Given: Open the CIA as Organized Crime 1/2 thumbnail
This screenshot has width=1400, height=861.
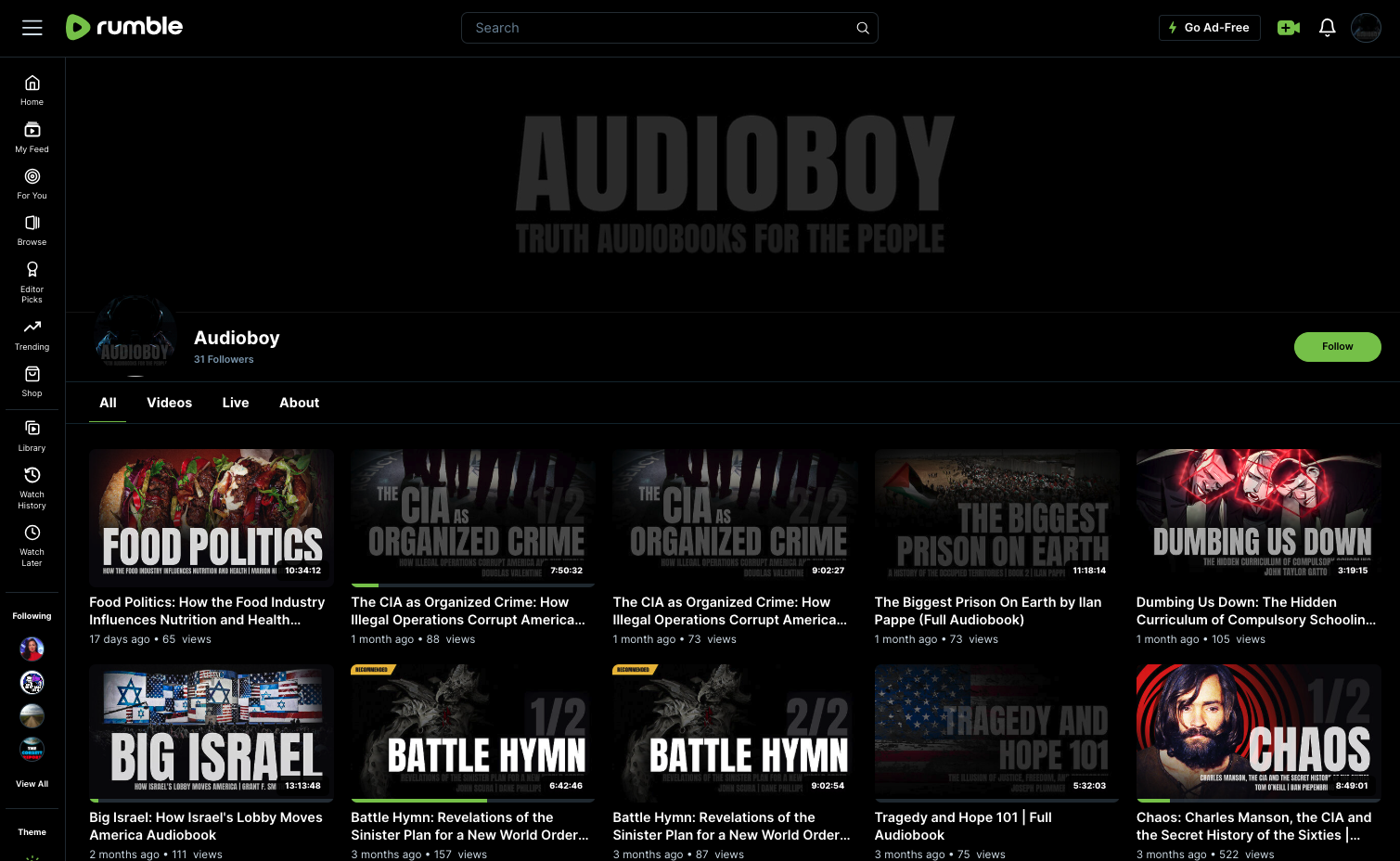Looking at the screenshot, I should tap(473, 518).
